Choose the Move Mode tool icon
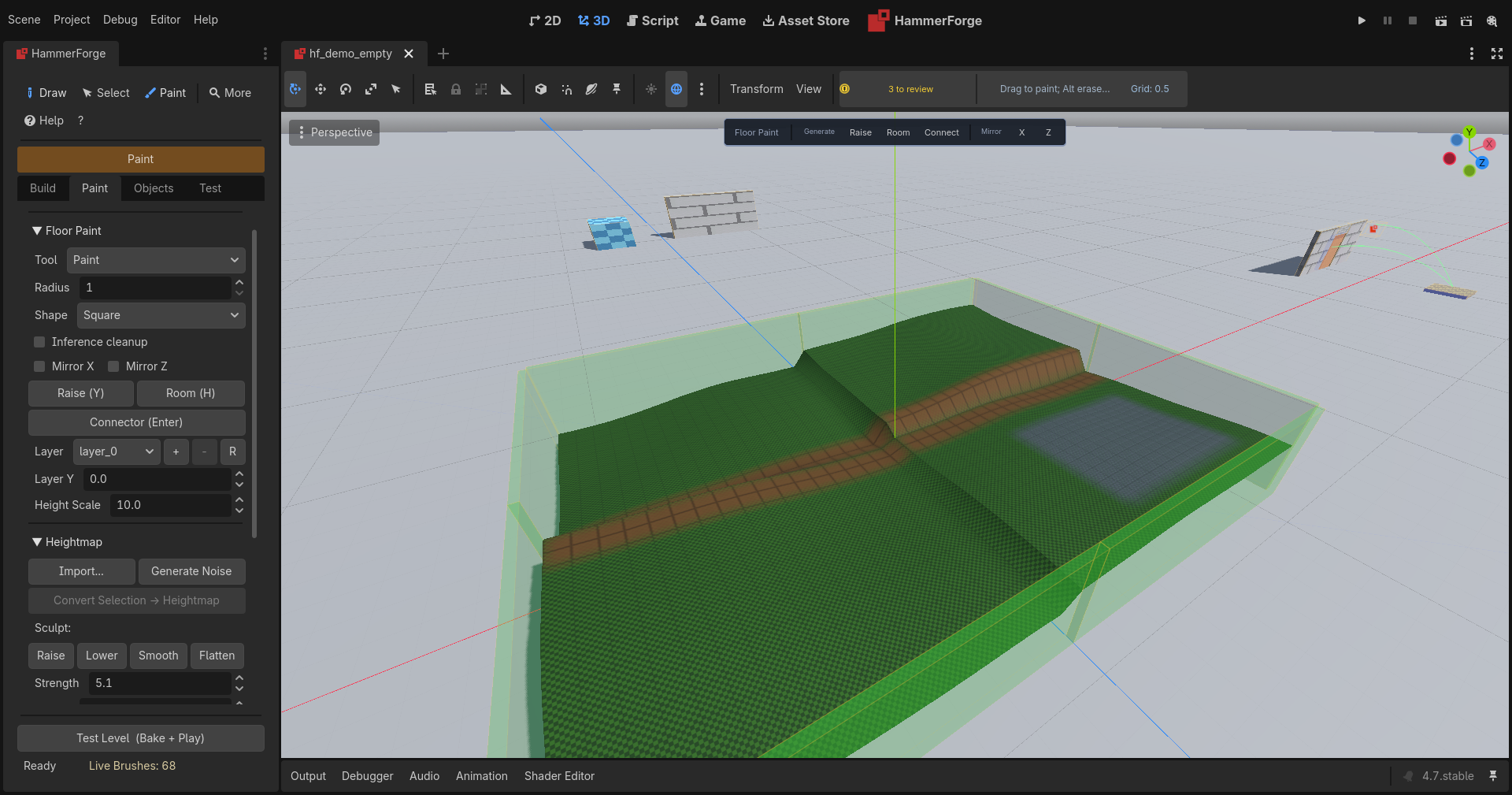The image size is (1512, 795). point(321,89)
